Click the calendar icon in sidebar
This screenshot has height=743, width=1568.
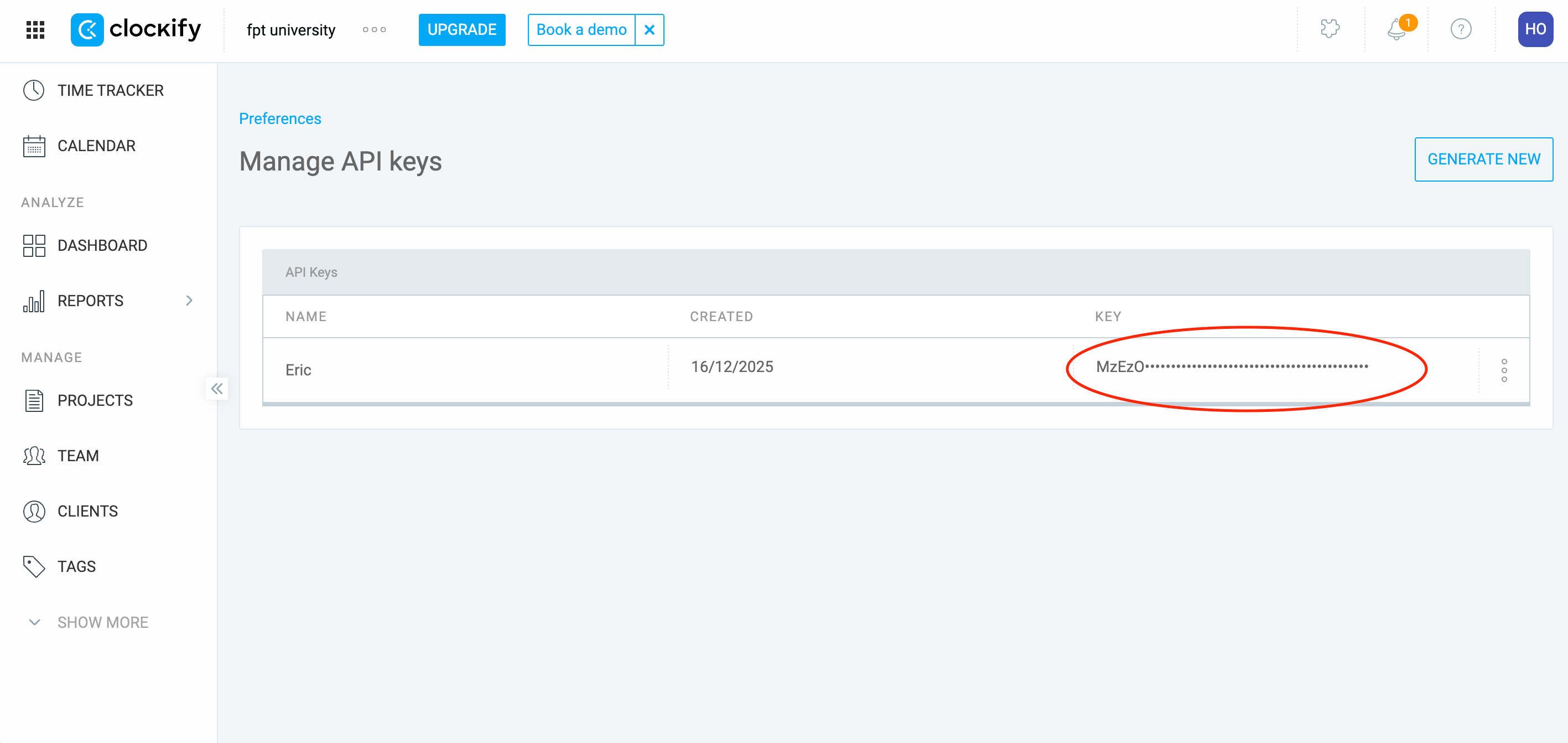[x=34, y=146]
